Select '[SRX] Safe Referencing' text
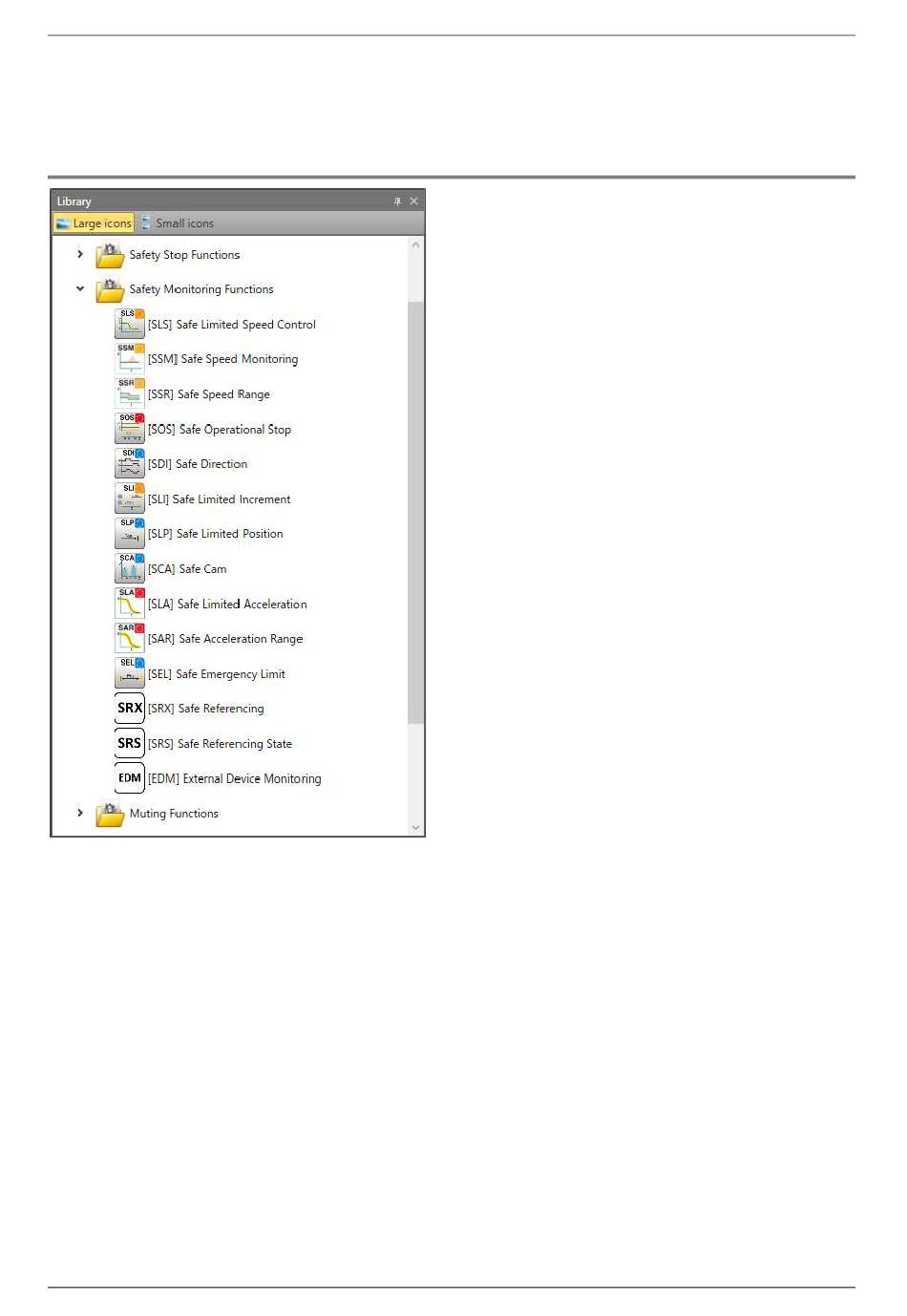 tap(206, 709)
